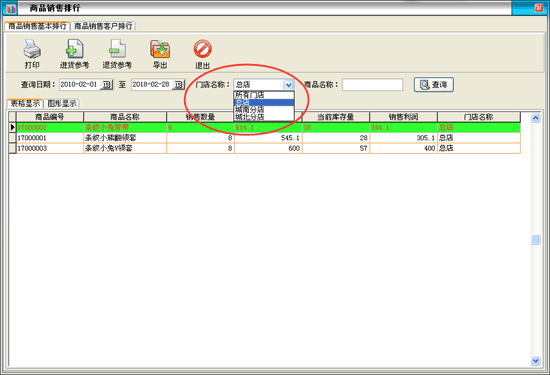Image resolution: width=550 pixels, height=375 pixels.
Task: Select the 退货参考 toolbar icon
Action: pos(117,49)
